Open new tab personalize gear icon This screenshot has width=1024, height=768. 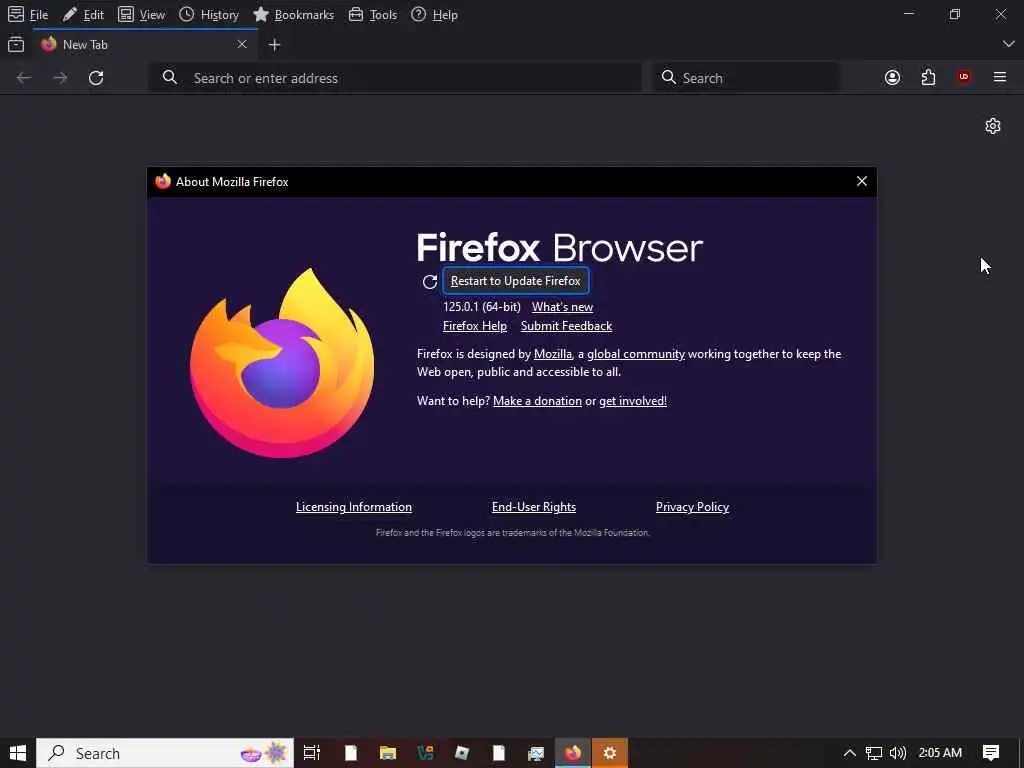993,126
